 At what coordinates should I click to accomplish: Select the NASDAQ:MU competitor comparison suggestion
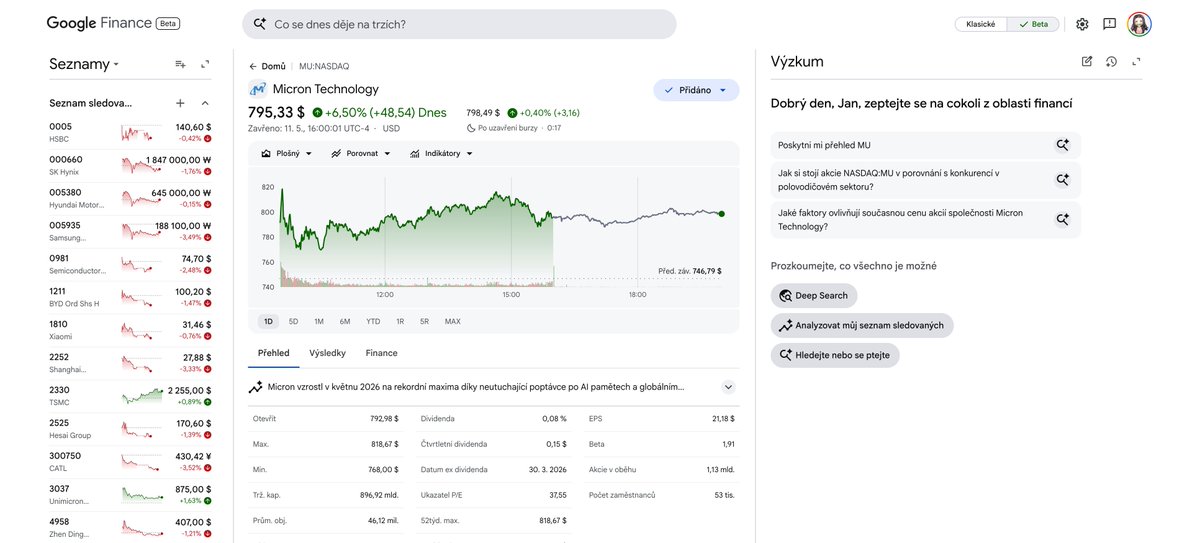[x=926, y=180]
